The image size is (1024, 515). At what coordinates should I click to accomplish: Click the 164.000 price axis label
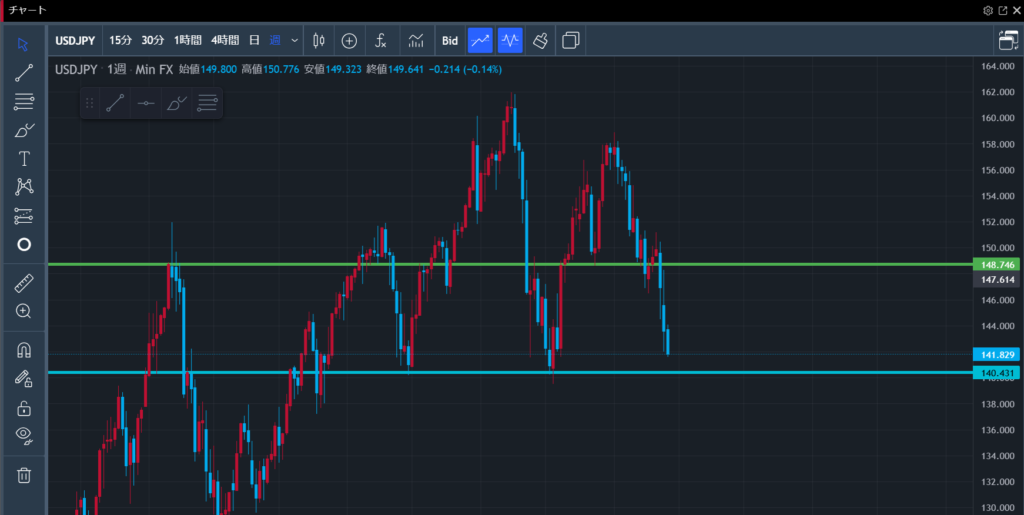click(x=997, y=67)
